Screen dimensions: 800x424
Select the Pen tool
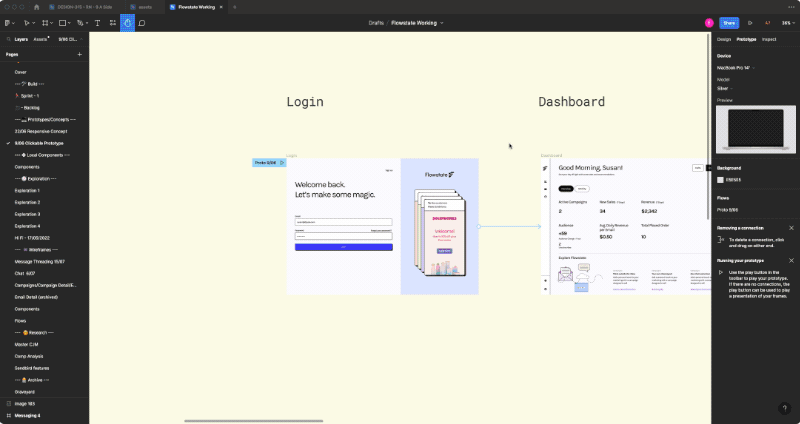[80, 23]
